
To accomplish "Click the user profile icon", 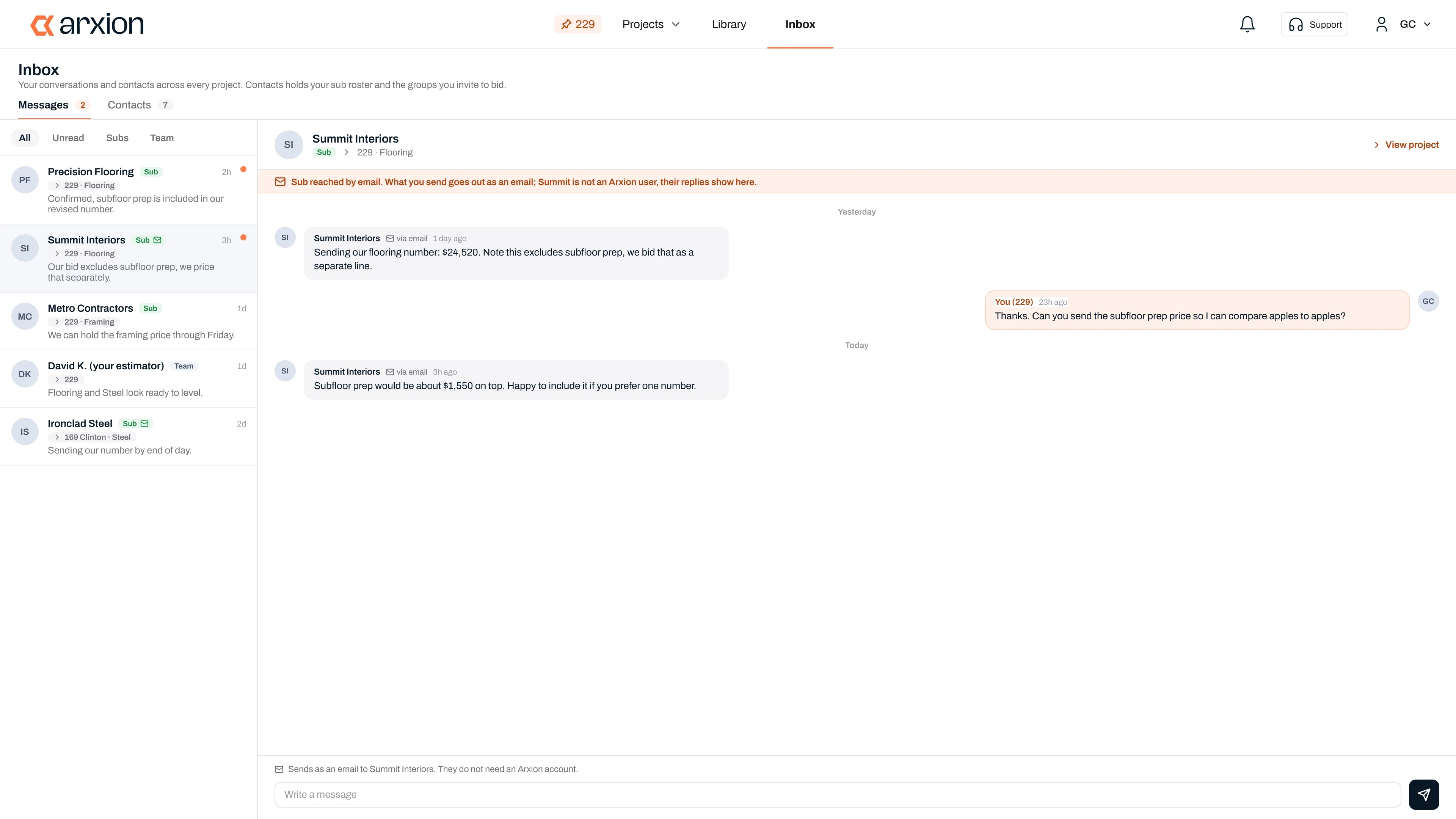I will pyautogui.click(x=1381, y=24).
